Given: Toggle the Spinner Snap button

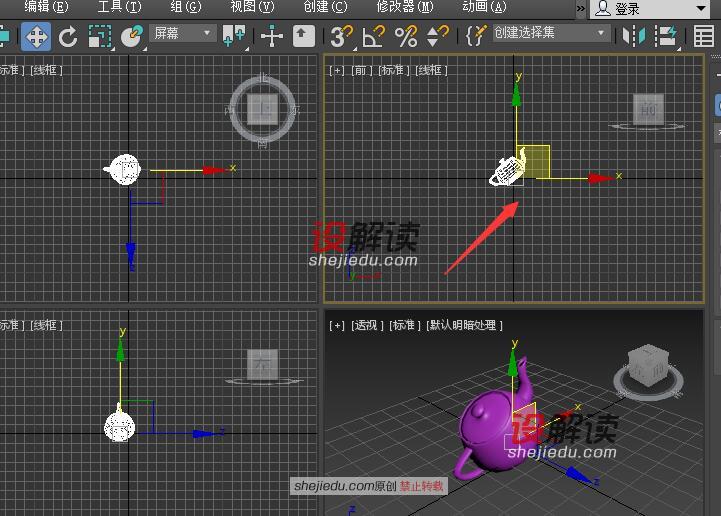Looking at the screenshot, I should (437, 36).
